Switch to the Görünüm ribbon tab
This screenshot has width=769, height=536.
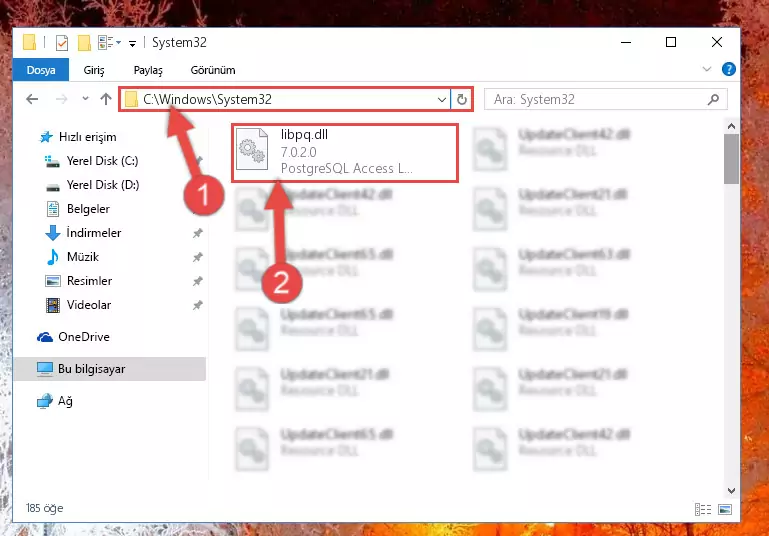(x=213, y=70)
